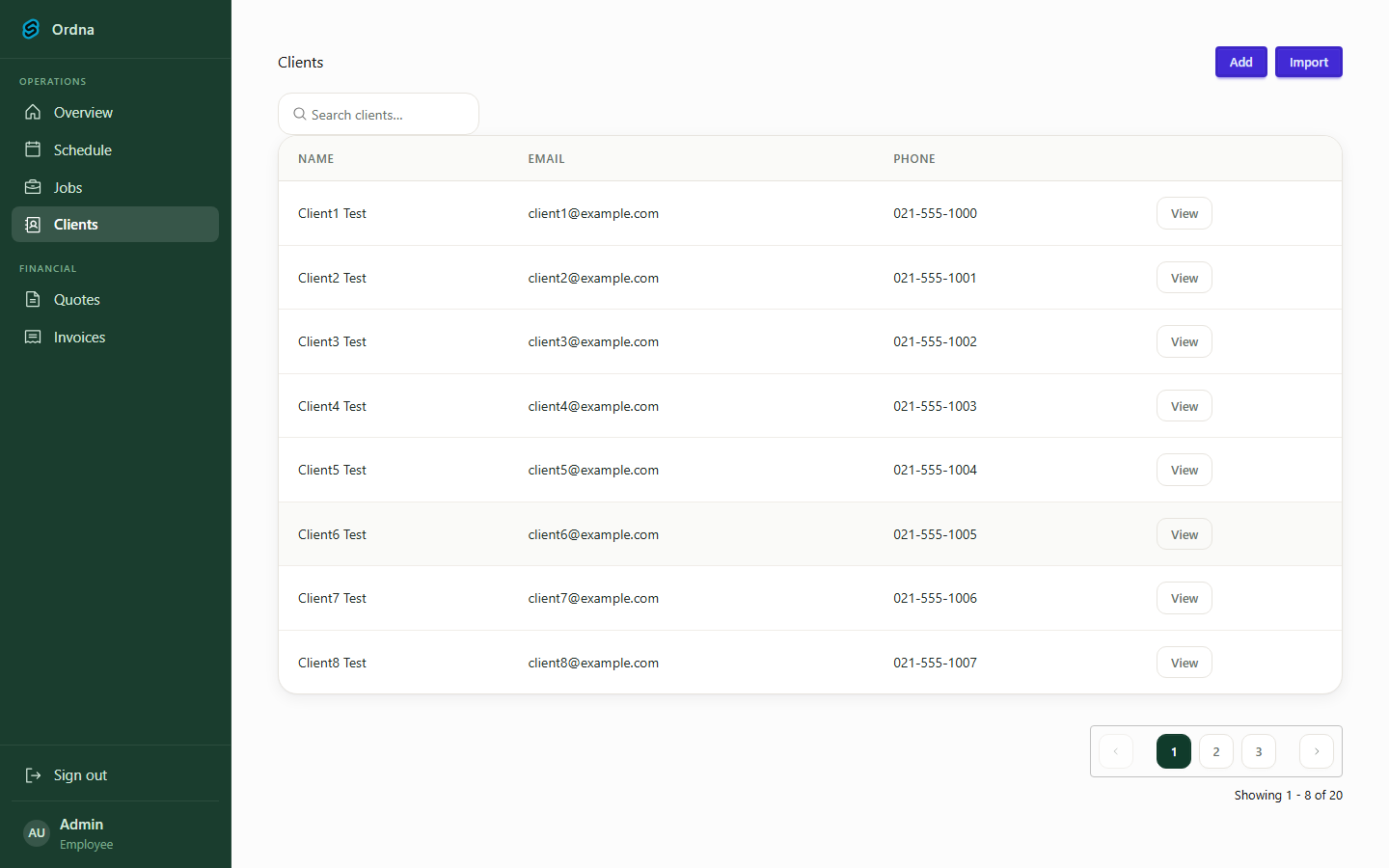
Task: Jump to page 3 of clients
Action: (x=1259, y=751)
